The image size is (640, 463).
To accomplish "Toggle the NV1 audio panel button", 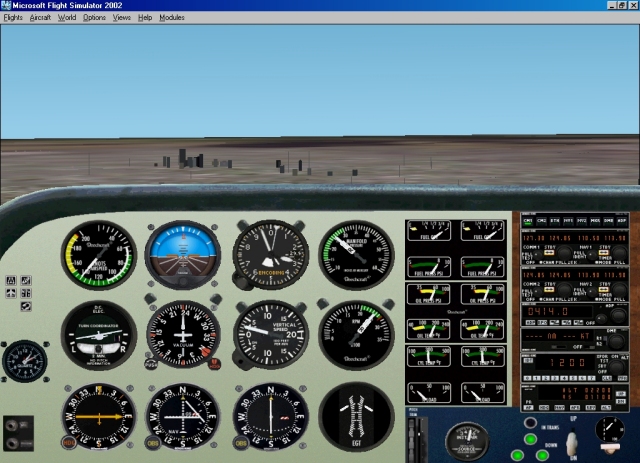I will pos(568,221).
